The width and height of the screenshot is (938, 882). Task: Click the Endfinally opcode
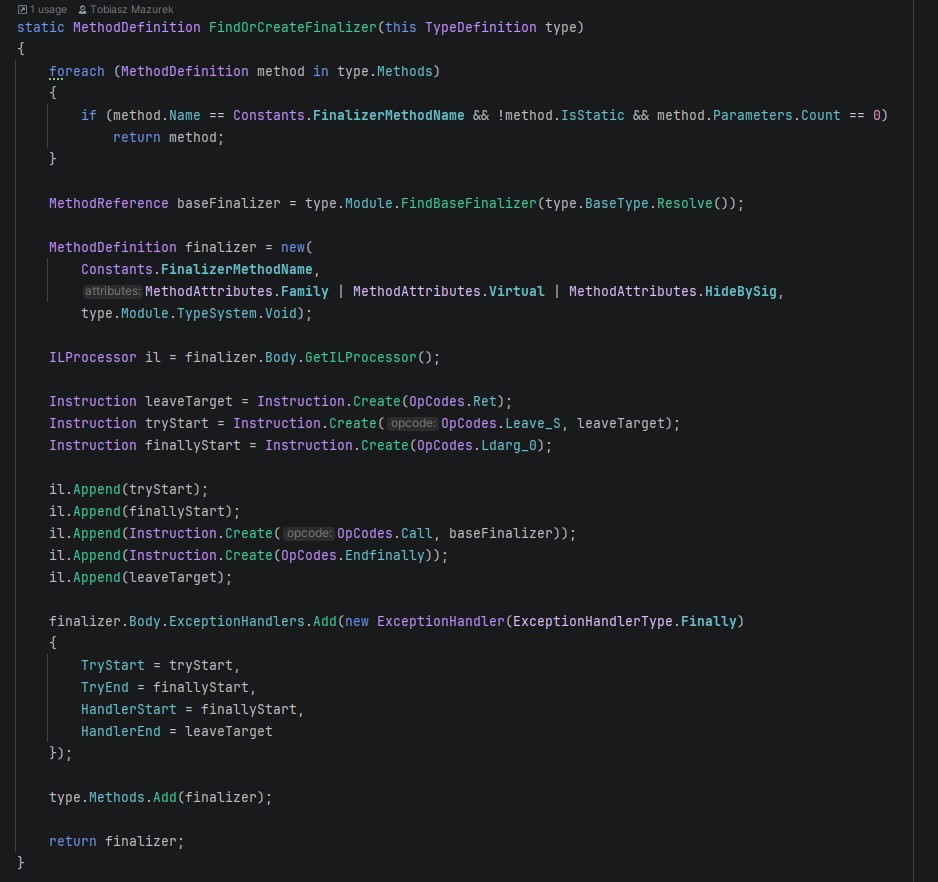pos(385,556)
